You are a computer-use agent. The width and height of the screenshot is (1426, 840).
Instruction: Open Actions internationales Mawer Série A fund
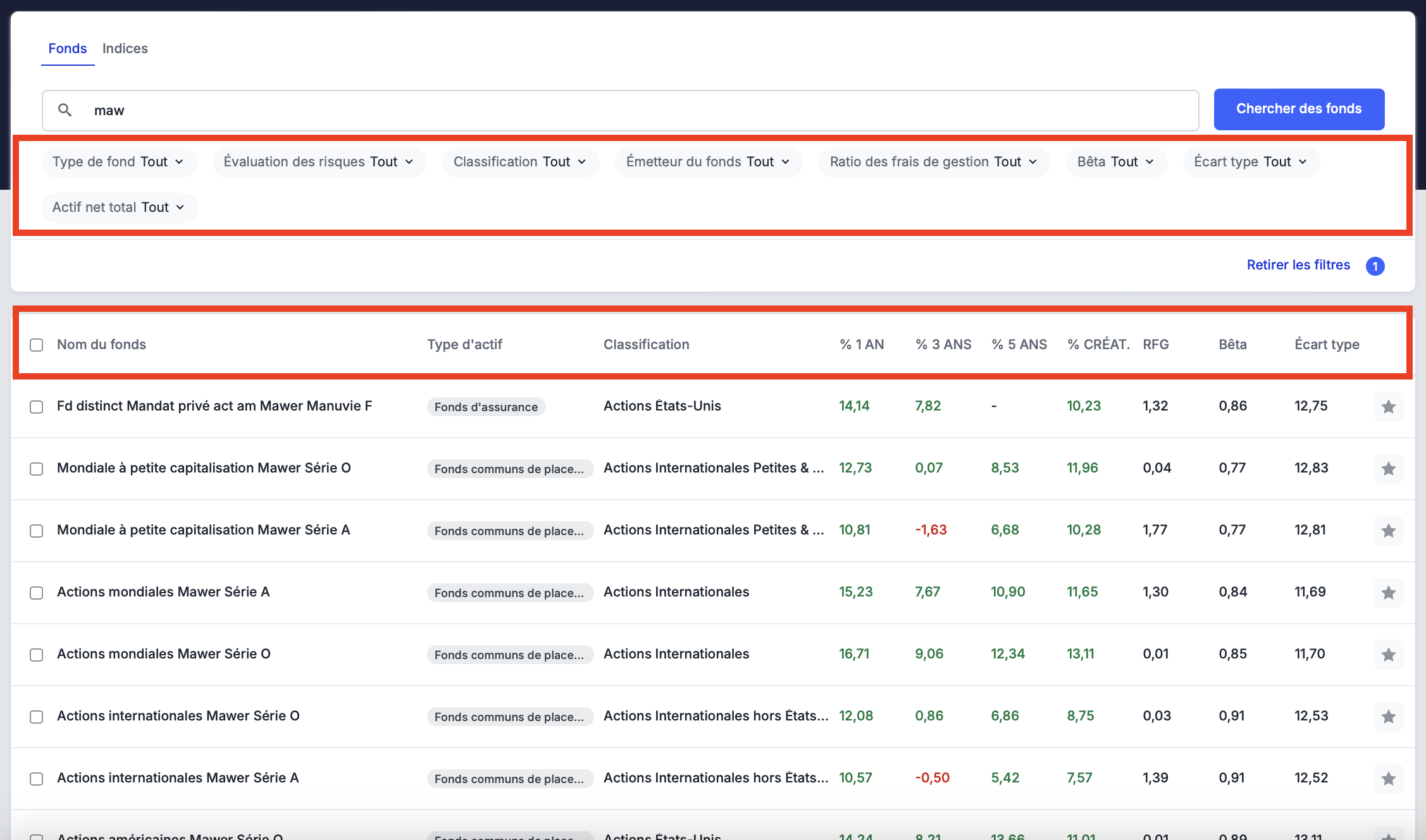tap(178, 778)
